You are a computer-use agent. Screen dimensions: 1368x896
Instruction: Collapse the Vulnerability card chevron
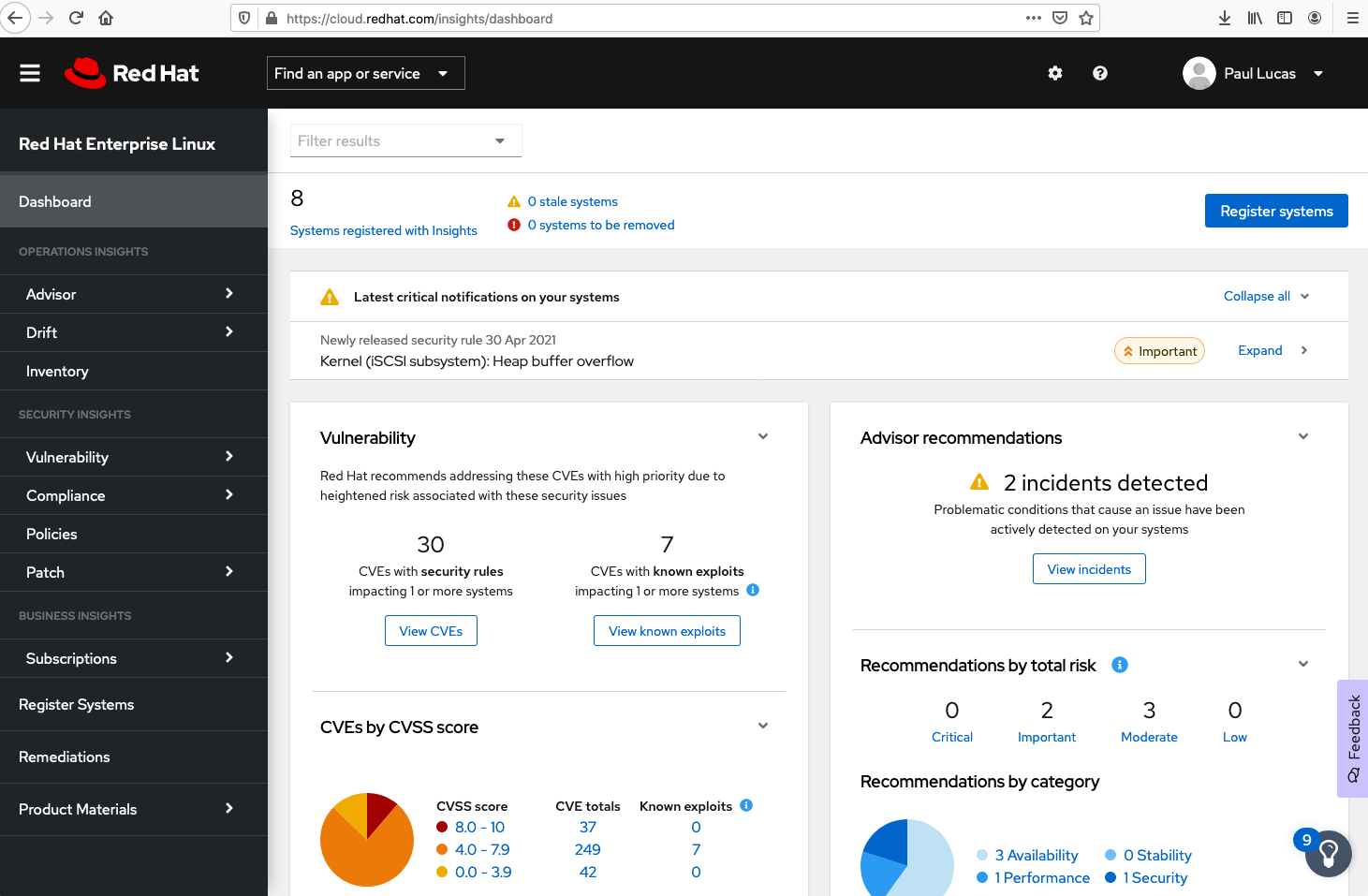[x=763, y=436]
